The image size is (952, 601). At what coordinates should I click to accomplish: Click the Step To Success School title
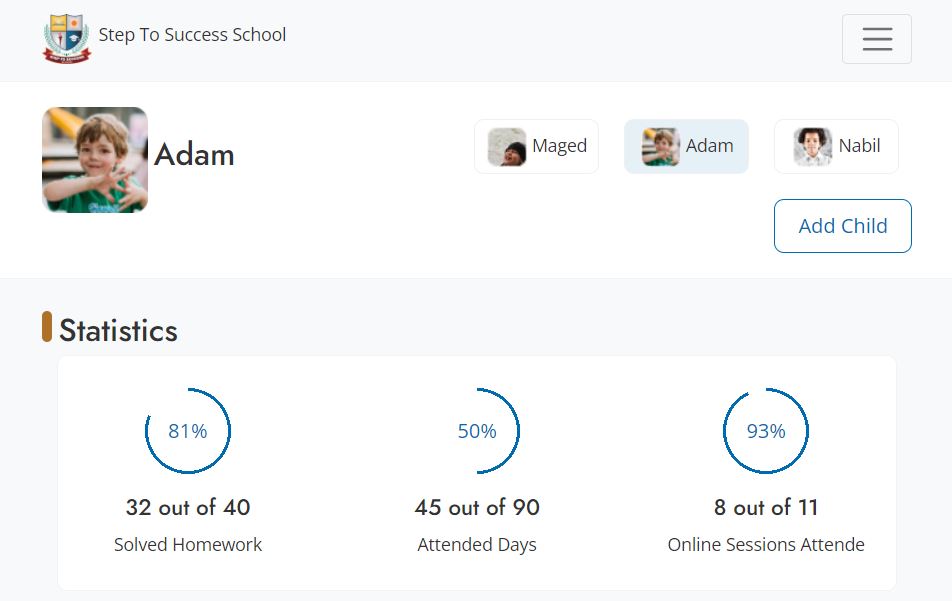coord(192,35)
